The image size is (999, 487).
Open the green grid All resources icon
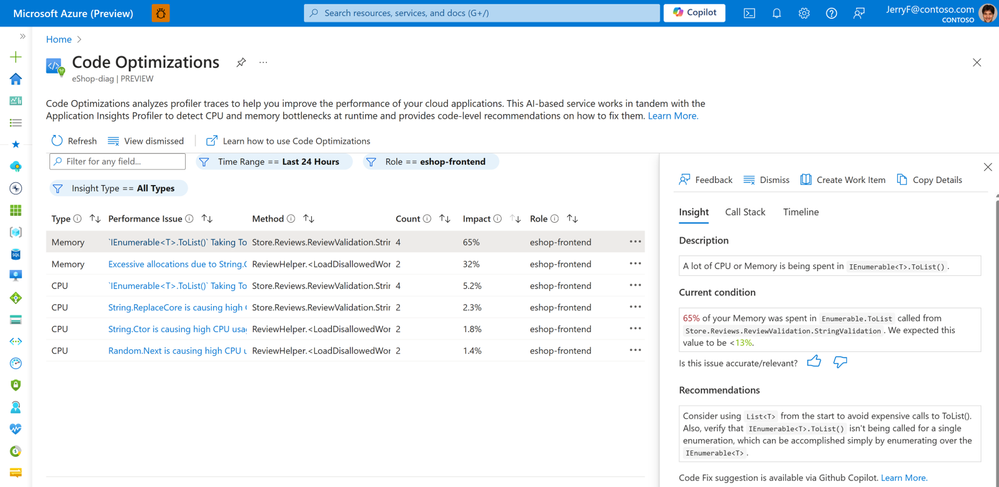tap(16, 210)
